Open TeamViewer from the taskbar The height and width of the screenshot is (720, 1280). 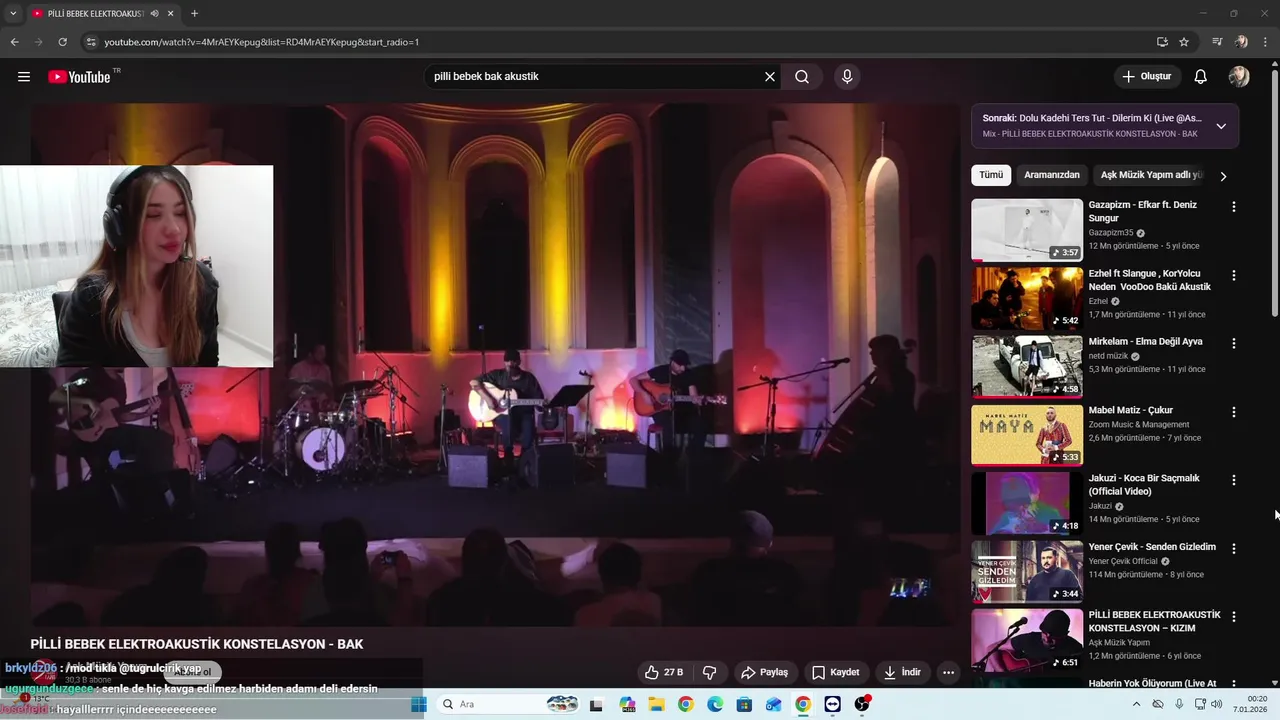pyautogui.click(x=833, y=704)
